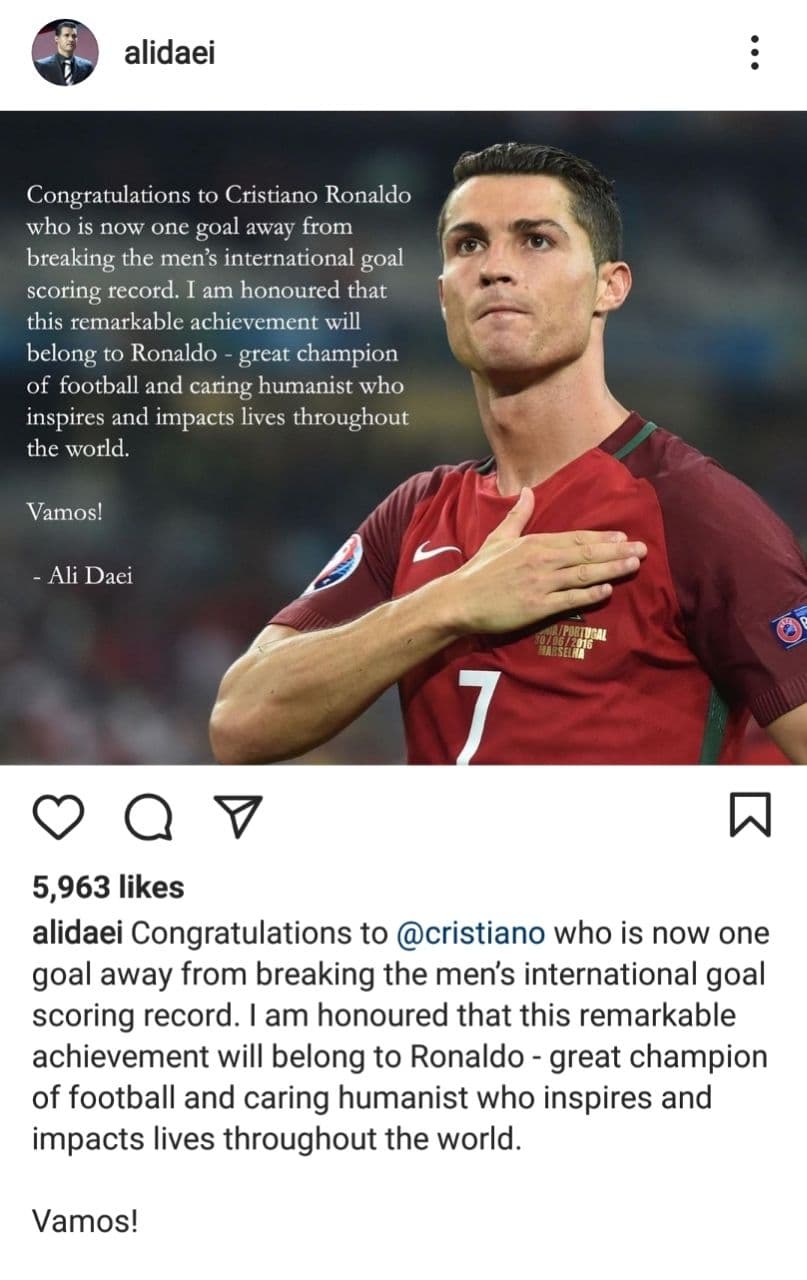Open comments via the speech bubble icon
Image resolution: width=807 pixels, height=1280 pixels.
tap(149, 817)
